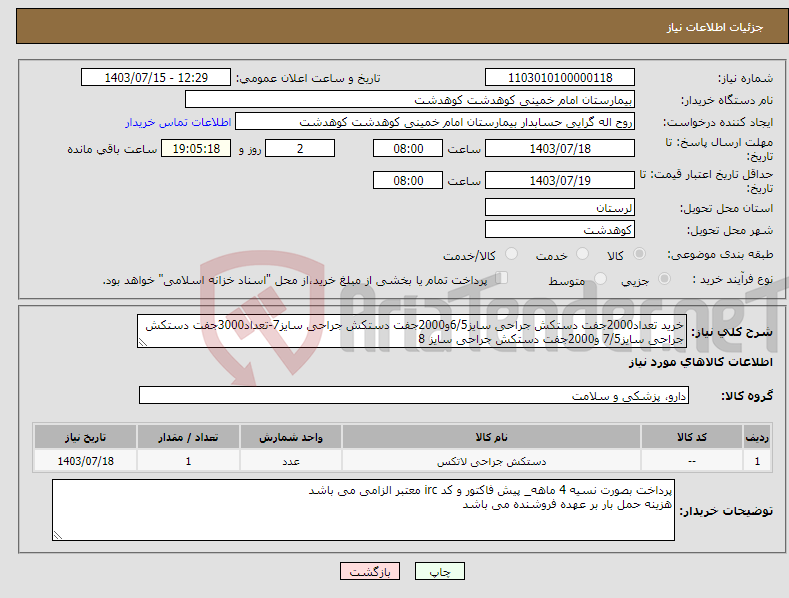
Task: Click the quantity cell showing 1
Action: 188,461
